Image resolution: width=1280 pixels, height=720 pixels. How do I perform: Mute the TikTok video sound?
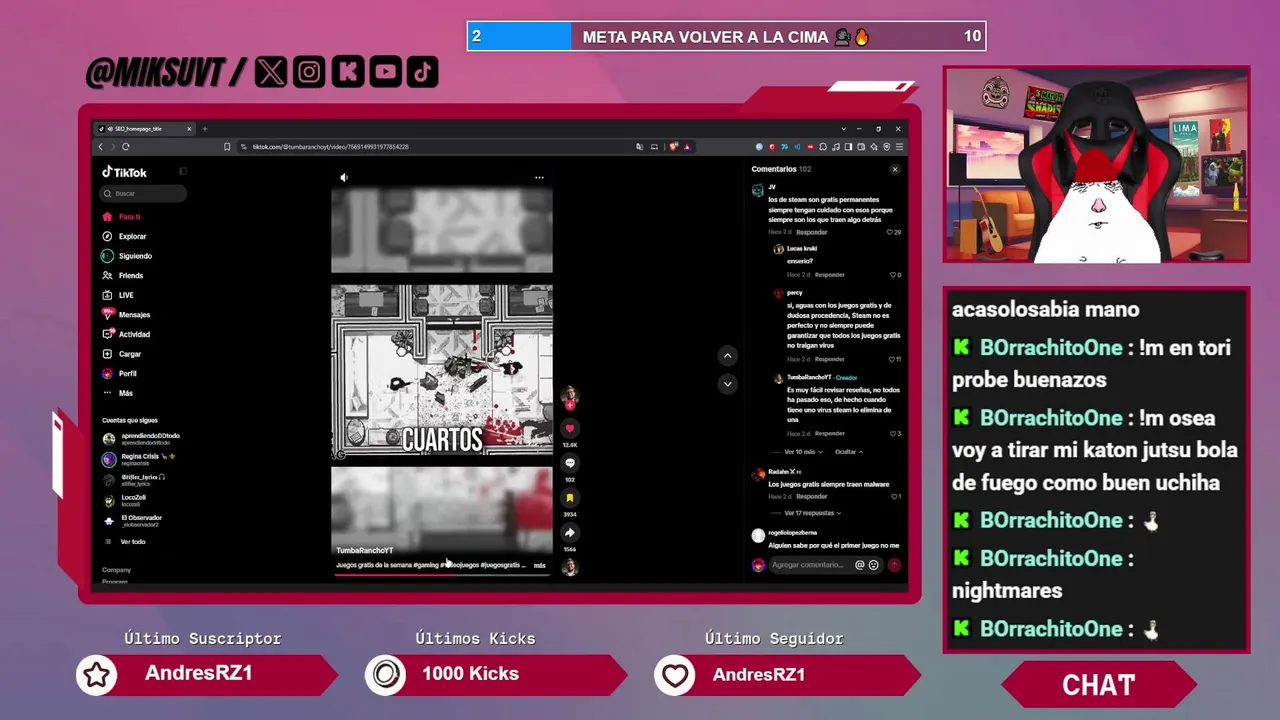[344, 177]
